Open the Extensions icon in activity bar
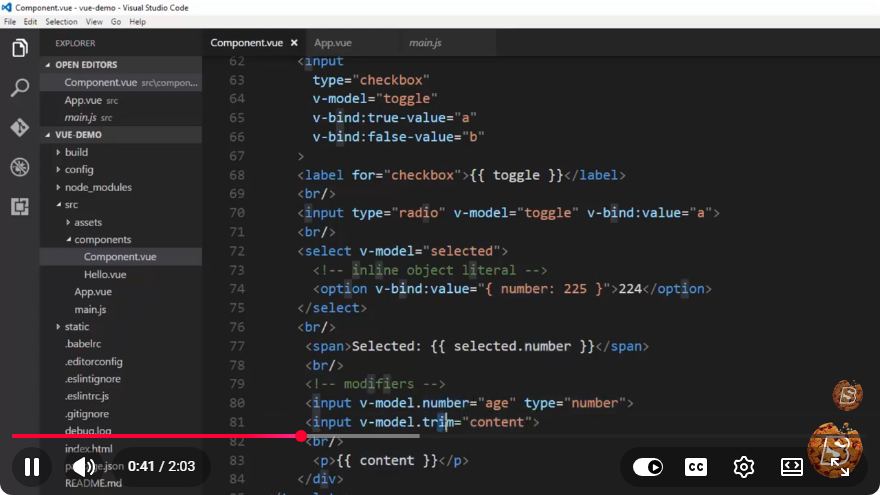The height and width of the screenshot is (495, 880). coord(20,207)
